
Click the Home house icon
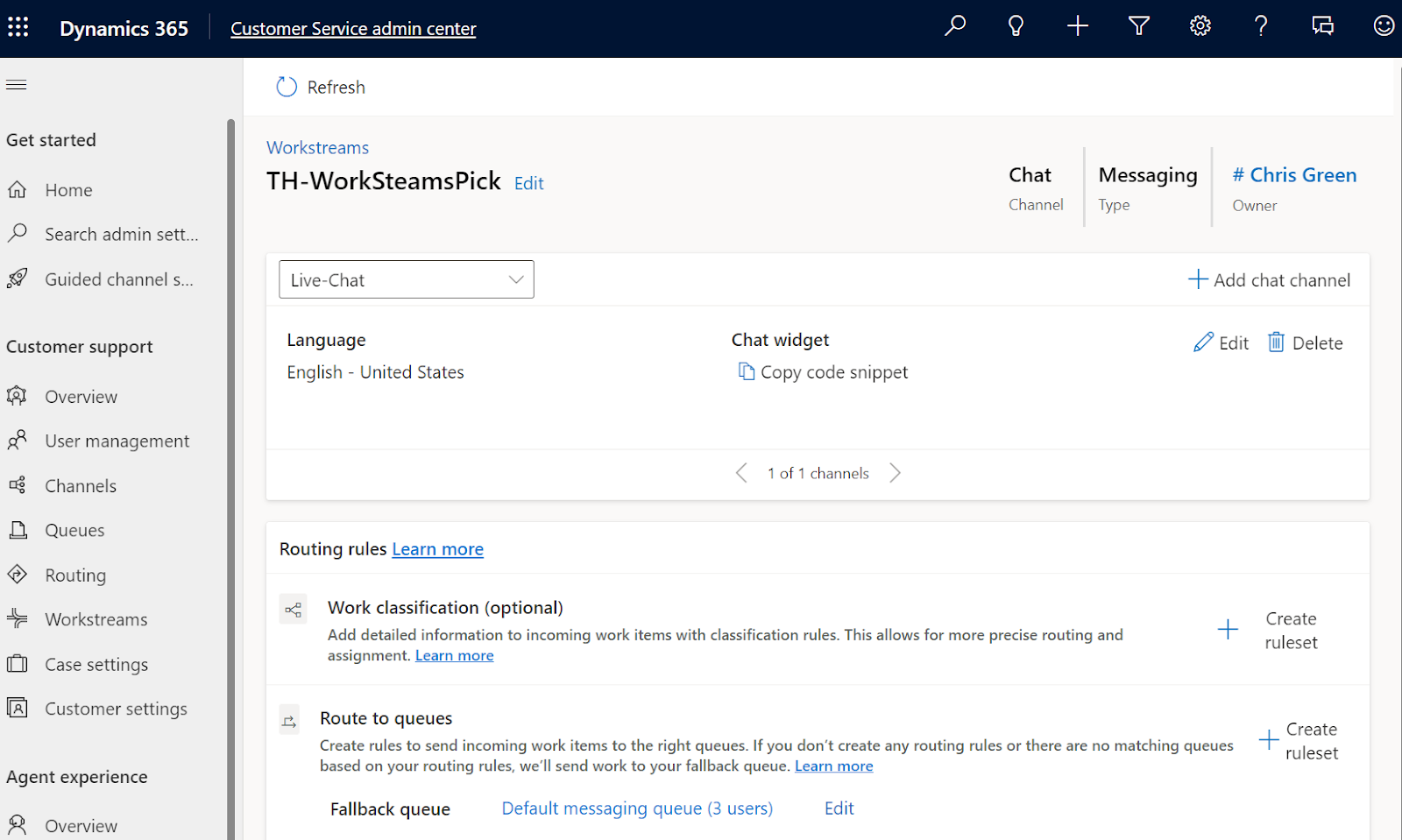(x=17, y=189)
